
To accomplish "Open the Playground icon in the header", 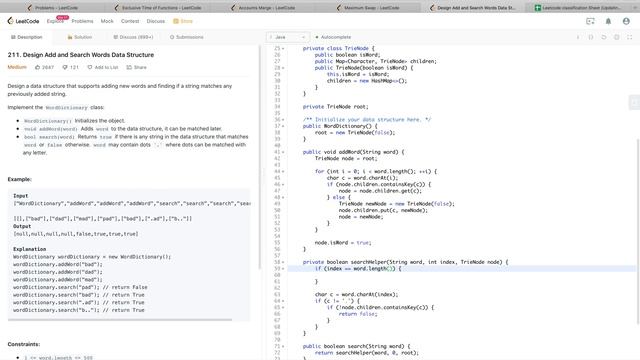I will [x=590, y=21].
